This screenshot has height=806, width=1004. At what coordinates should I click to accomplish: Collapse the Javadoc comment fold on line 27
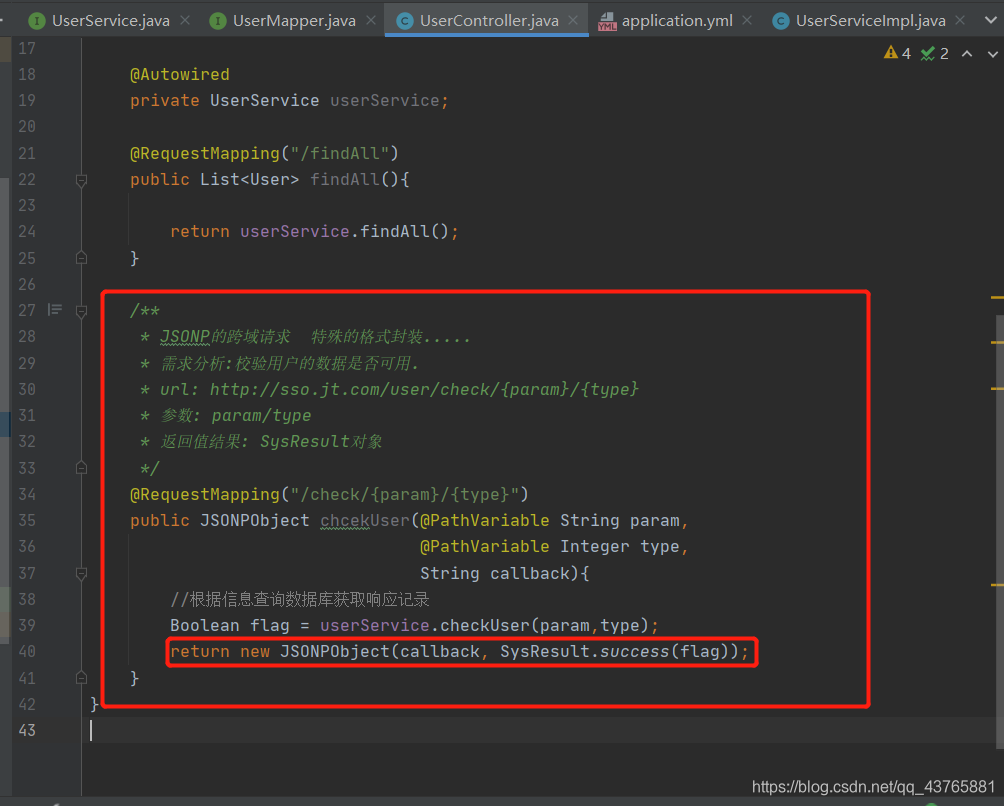tap(81, 312)
